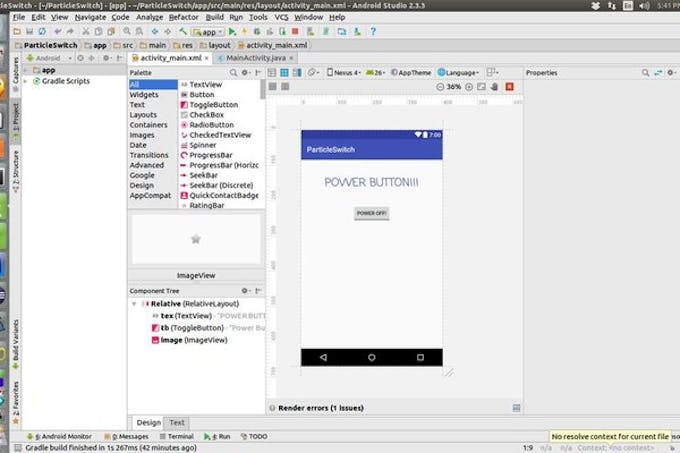
Task: Open Android project view dropdown
Action: pyautogui.click(x=49, y=58)
